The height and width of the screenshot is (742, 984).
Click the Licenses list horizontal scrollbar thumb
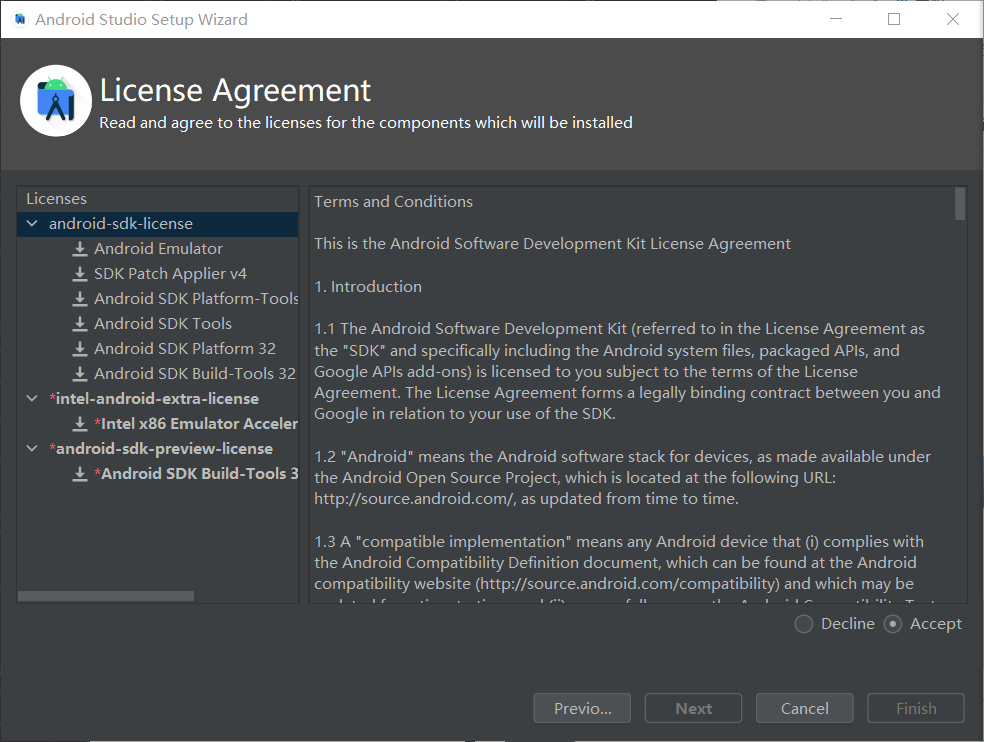click(105, 596)
